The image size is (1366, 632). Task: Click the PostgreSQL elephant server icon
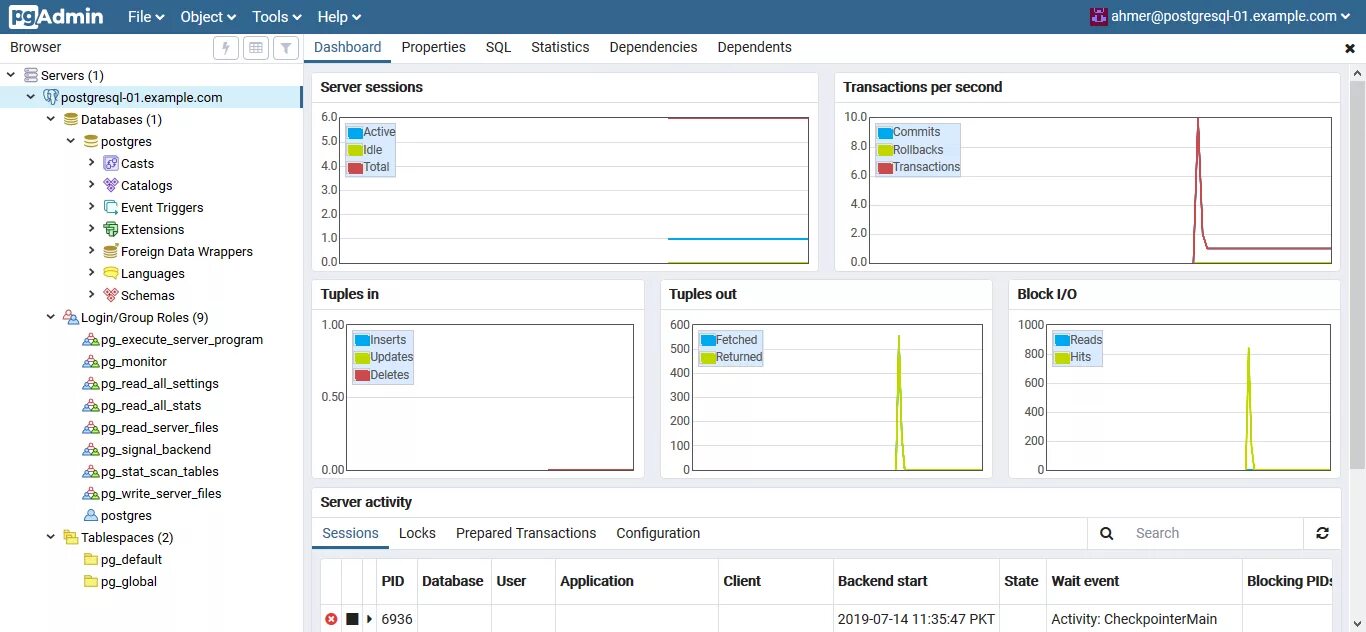pos(51,97)
